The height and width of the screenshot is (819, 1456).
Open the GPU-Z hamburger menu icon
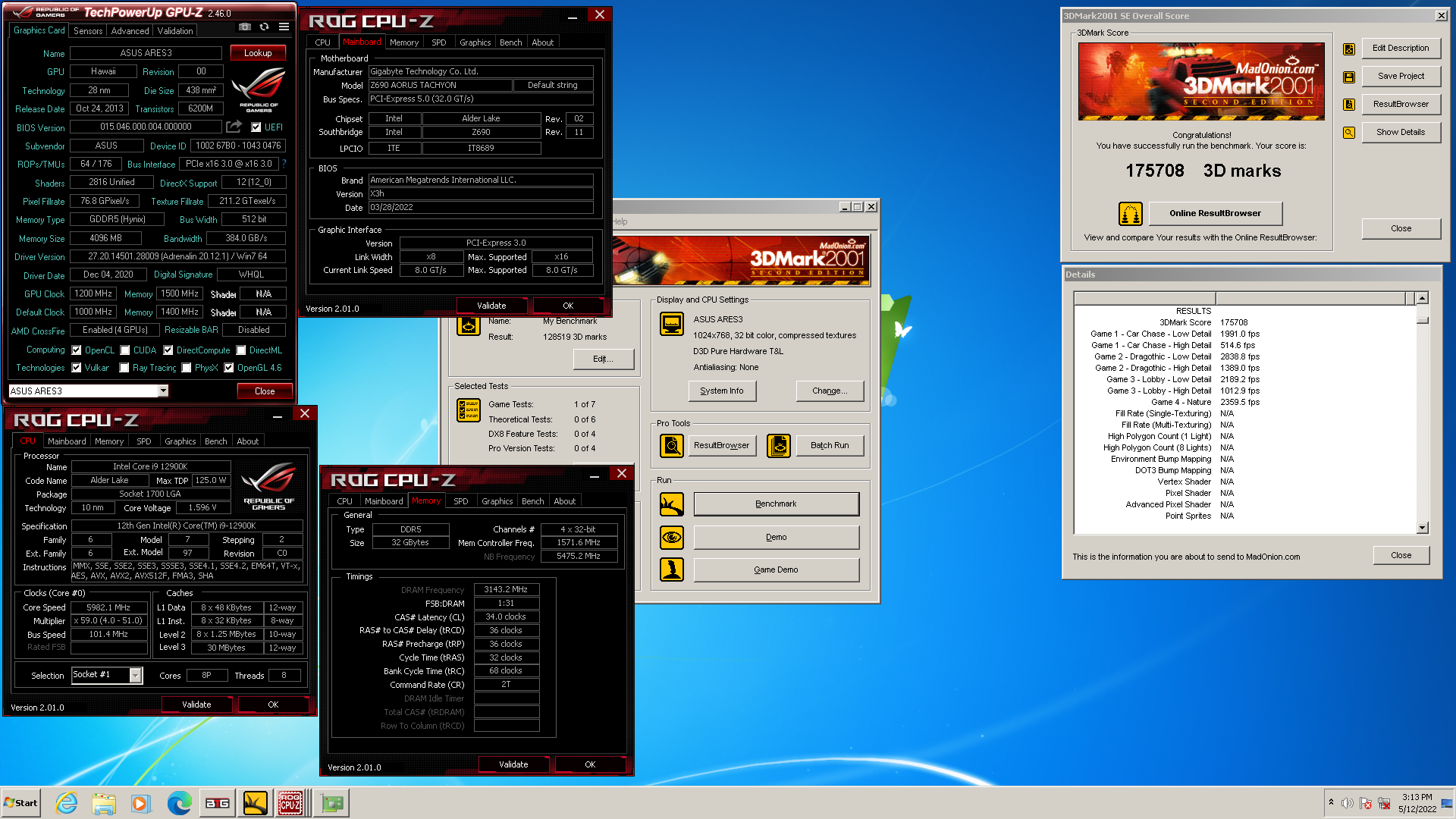point(284,27)
